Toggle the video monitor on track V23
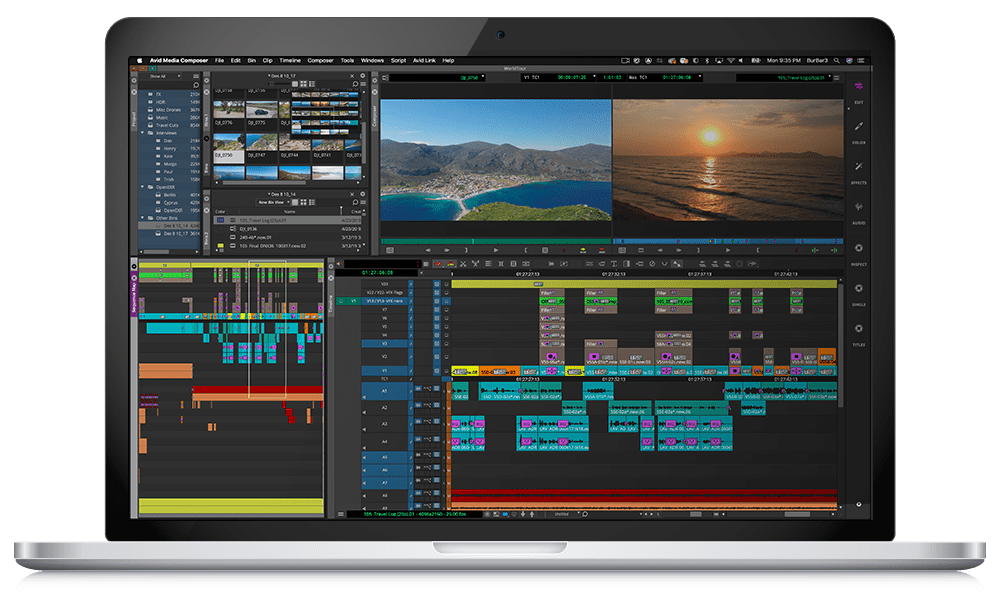Image resolution: width=1006 pixels, height=600 pixels. point(437,283)
